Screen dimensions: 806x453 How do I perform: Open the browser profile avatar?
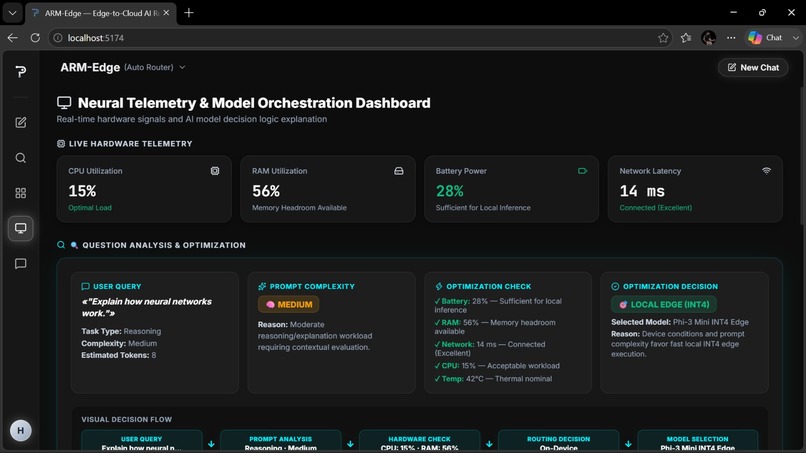click(708, 38)
